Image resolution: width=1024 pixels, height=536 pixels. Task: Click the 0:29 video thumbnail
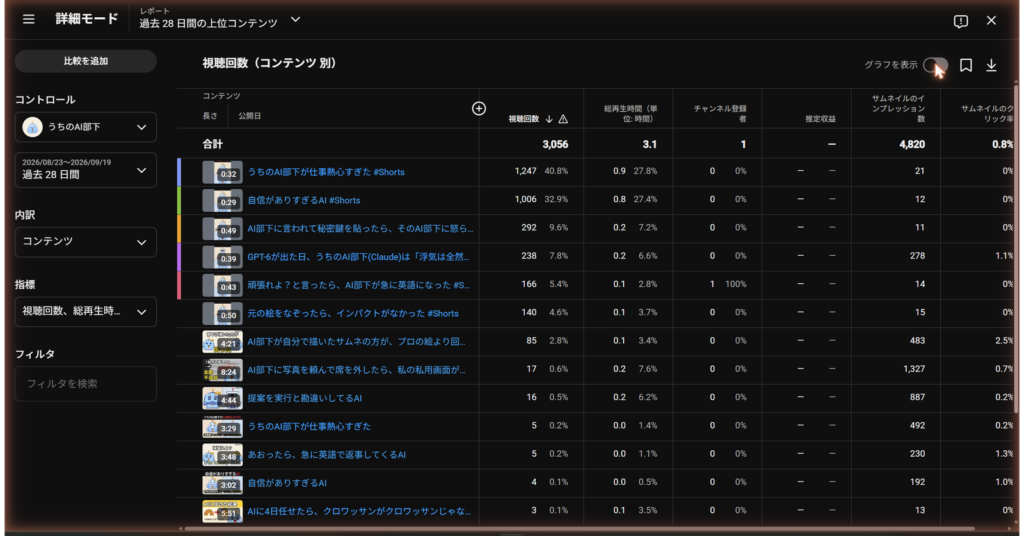pos(222,200)
